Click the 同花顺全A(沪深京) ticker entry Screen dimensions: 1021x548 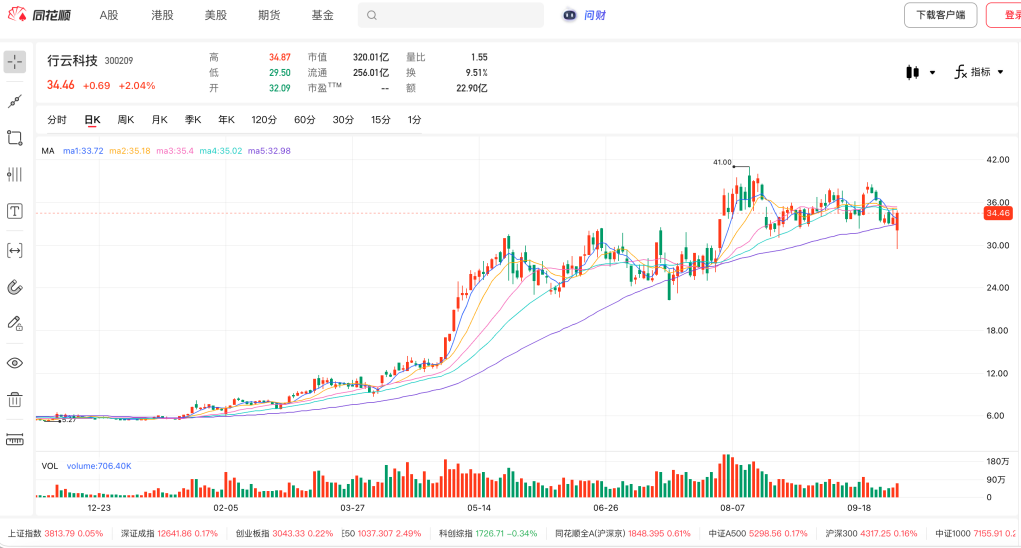[622, 534]
